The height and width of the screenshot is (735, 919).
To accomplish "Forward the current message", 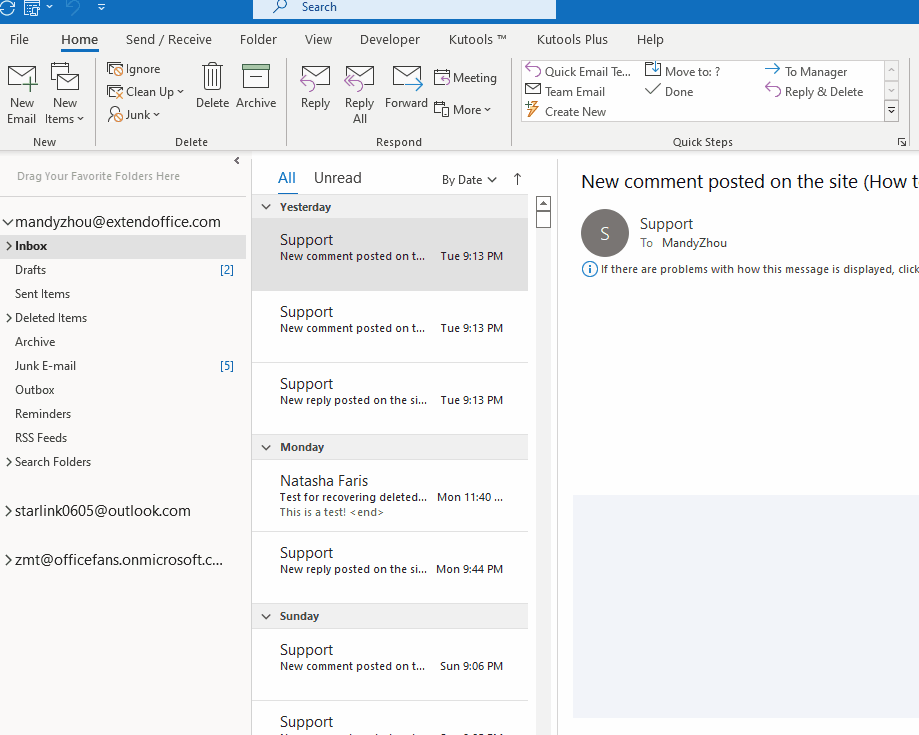I will pos(406,92).
